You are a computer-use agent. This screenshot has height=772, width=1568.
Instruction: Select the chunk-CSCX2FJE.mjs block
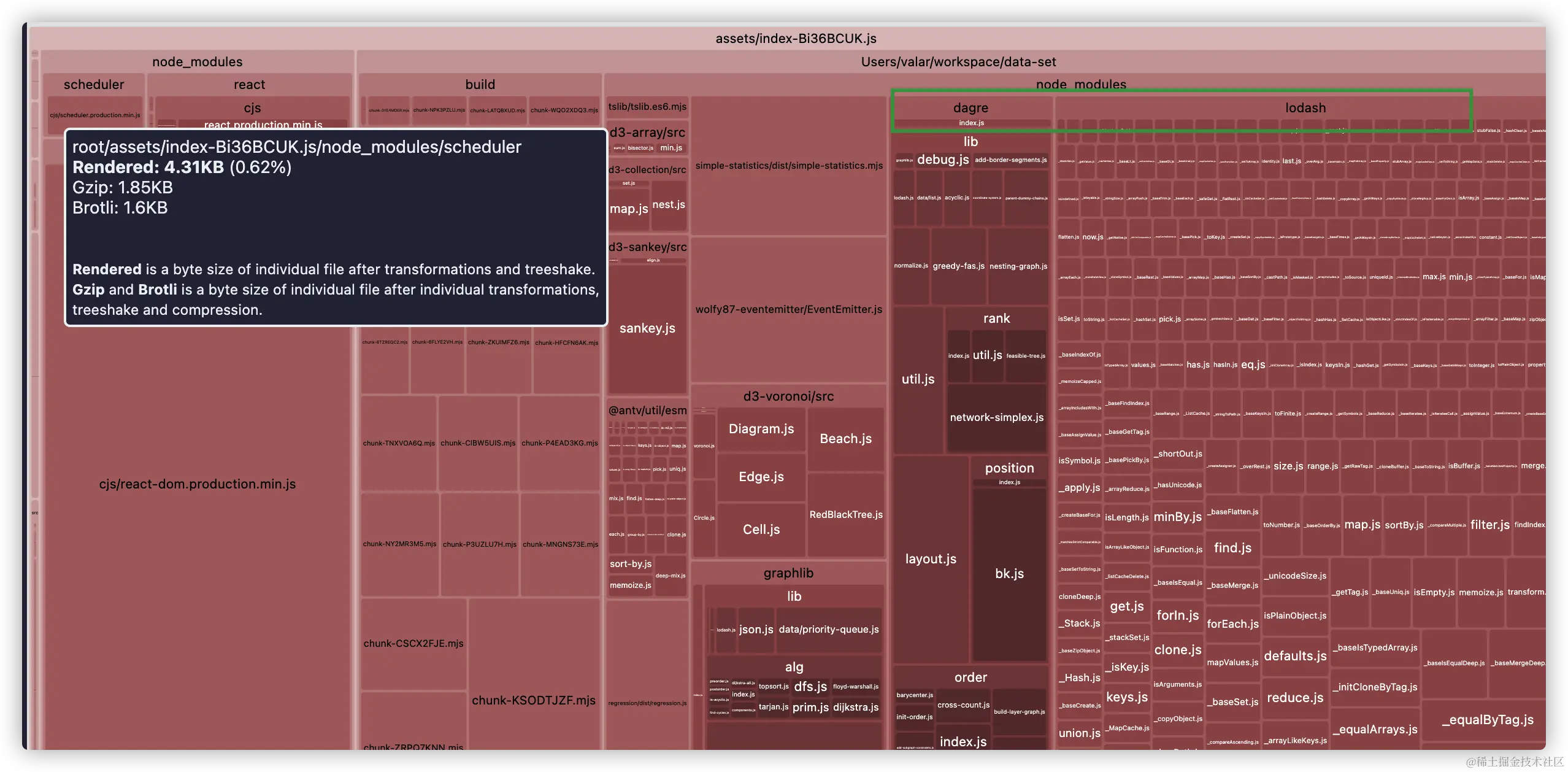413,644
